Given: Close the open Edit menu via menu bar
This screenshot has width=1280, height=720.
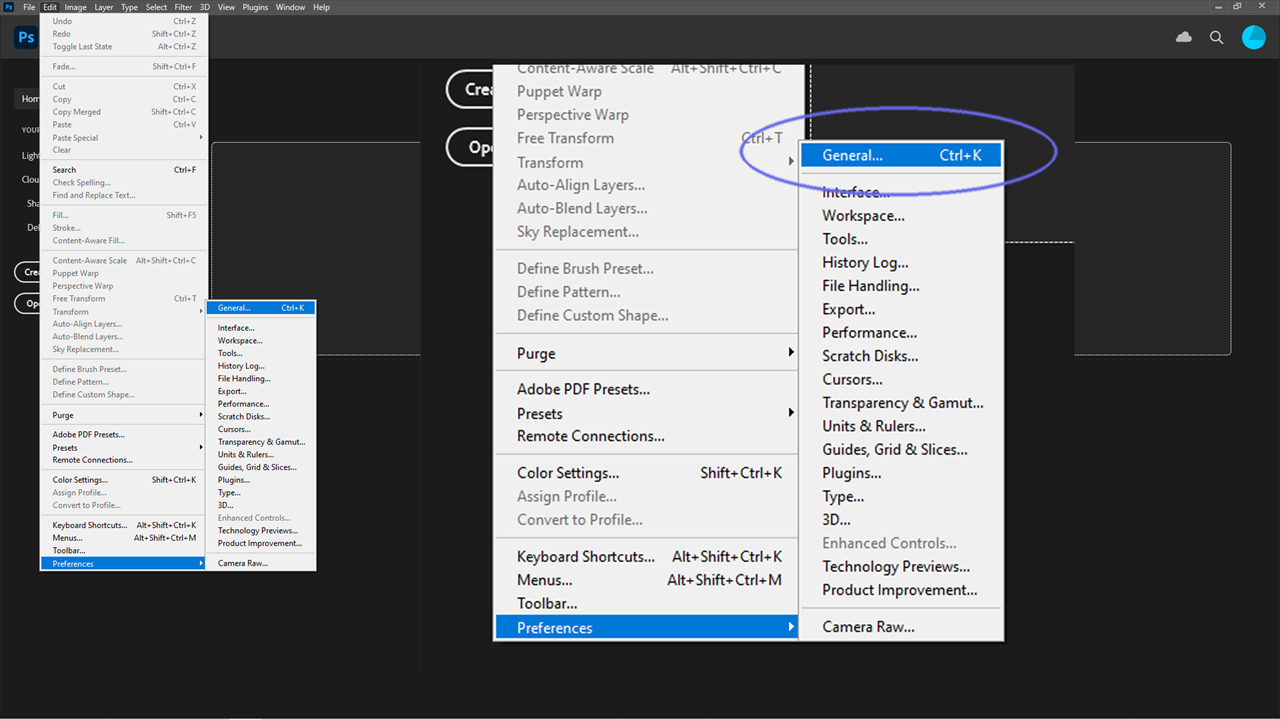Looking at the screenshot, I should point(50,7).
